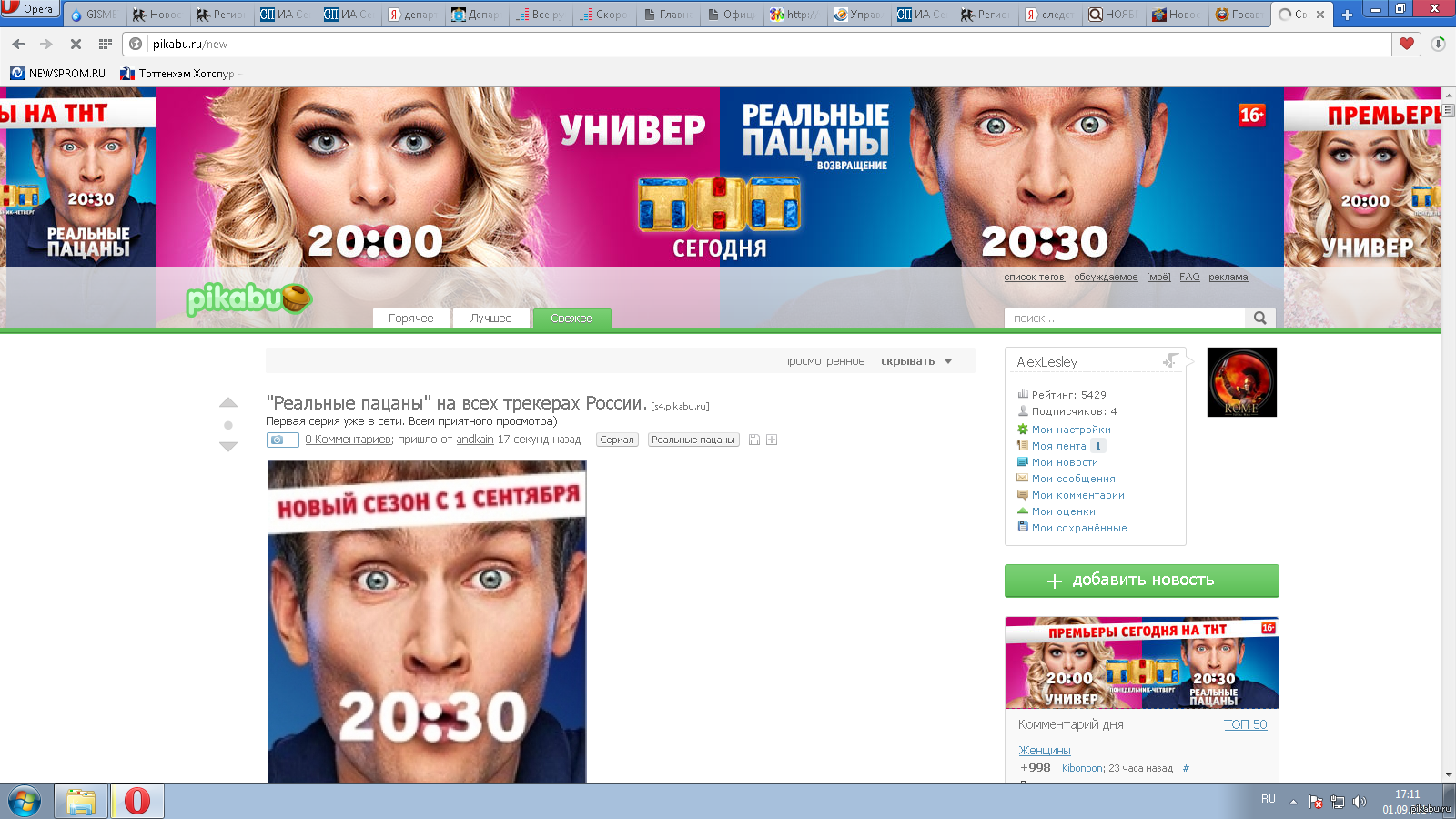Open the pikabu logo home link
This screenshot has height=819, width=1456.
point(248,298)
